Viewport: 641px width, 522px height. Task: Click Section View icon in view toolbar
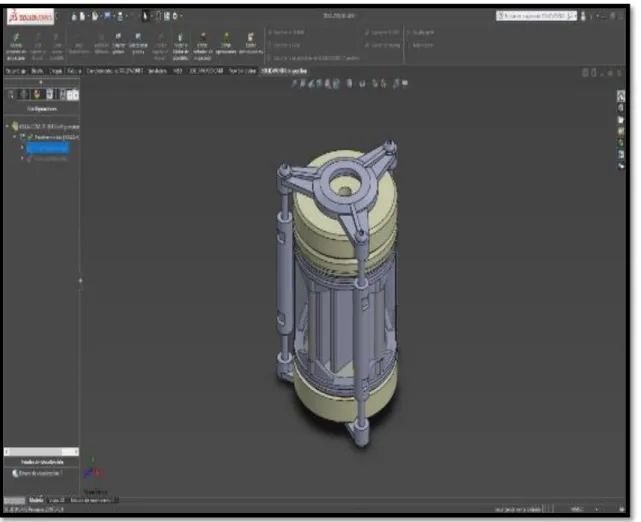click(x=319, y=84)
